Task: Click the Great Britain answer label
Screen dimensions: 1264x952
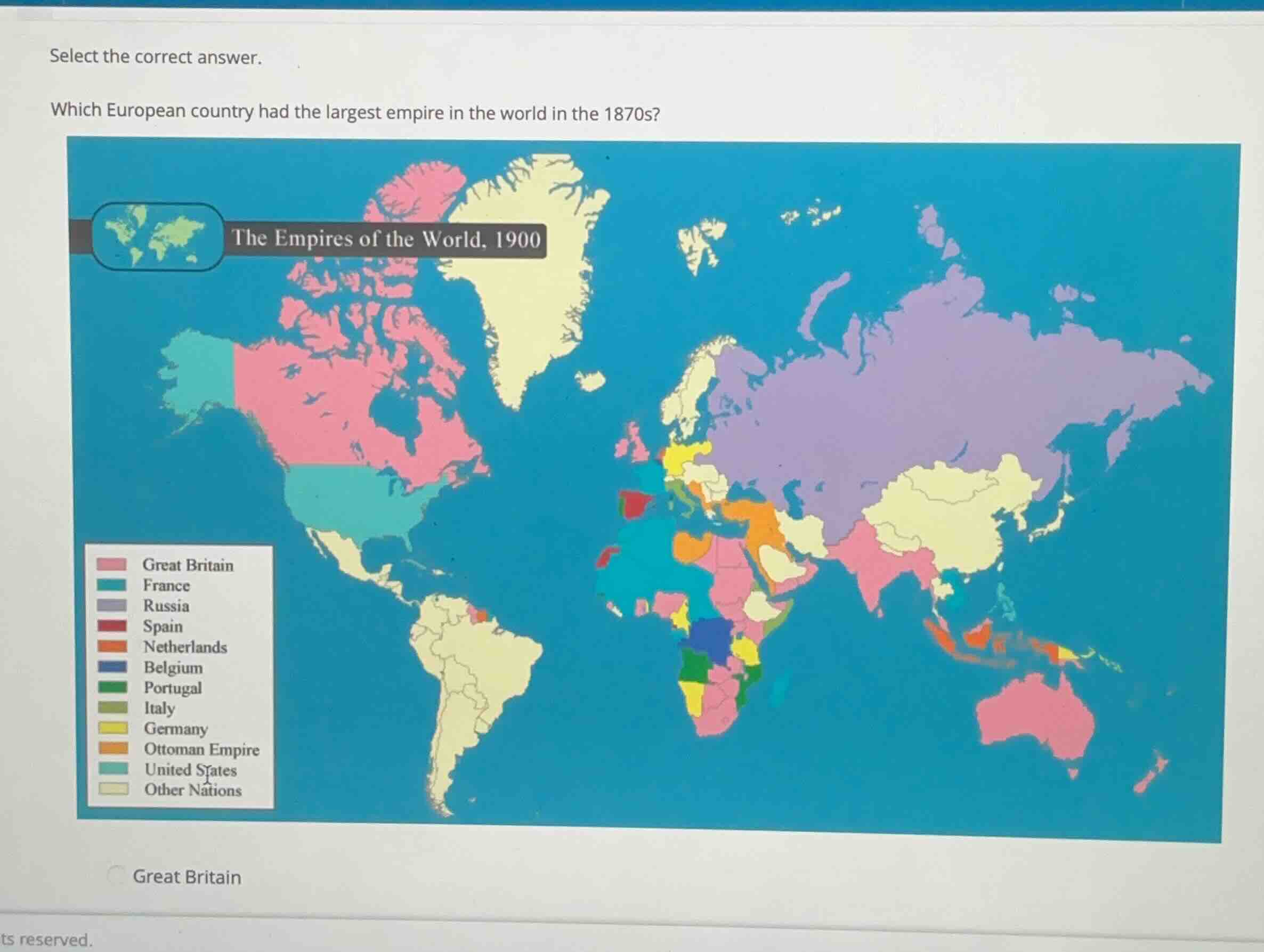Action: (x=187, y=877)
